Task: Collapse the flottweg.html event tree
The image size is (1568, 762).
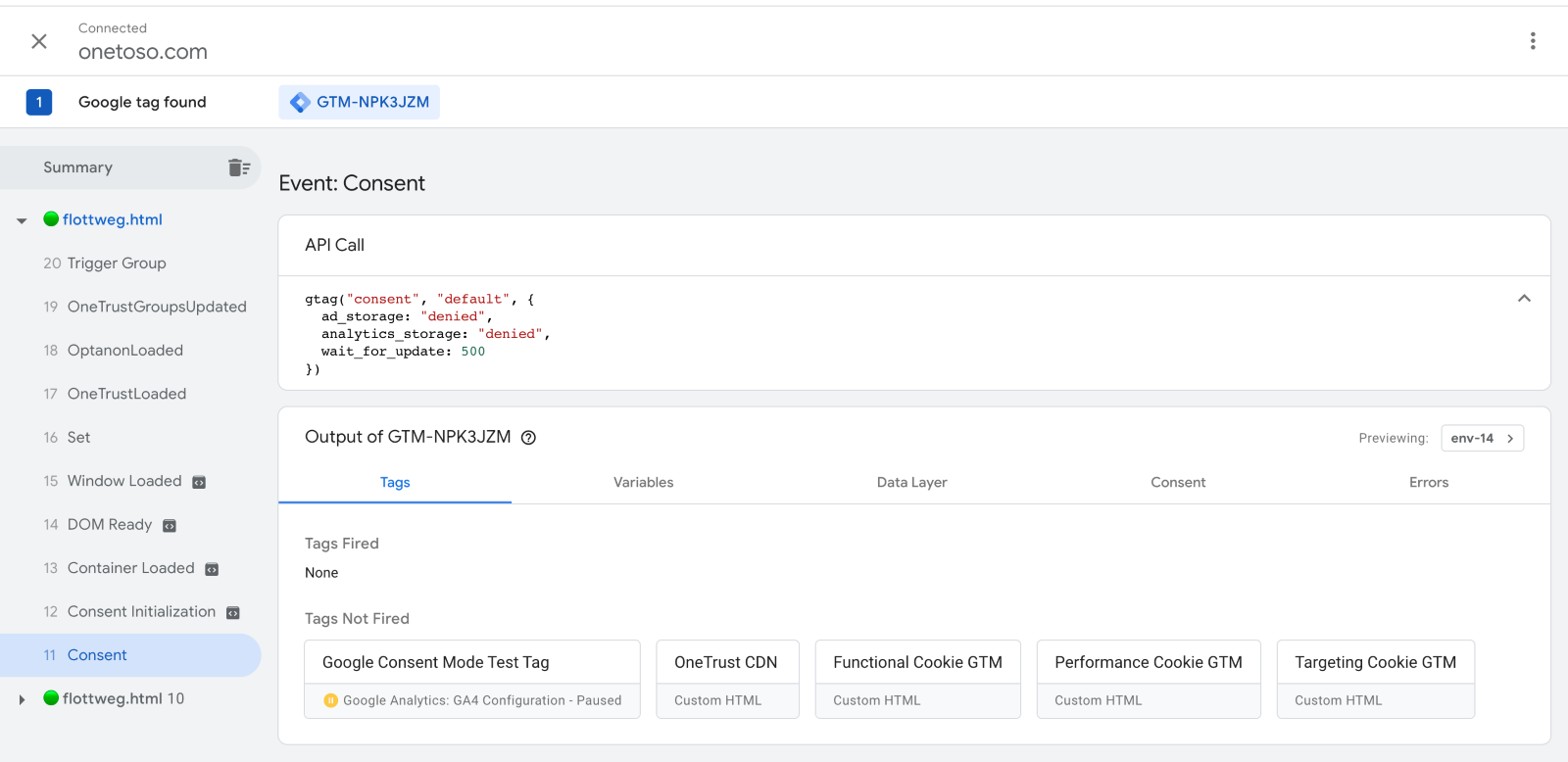Action: (x=22, y=220)
